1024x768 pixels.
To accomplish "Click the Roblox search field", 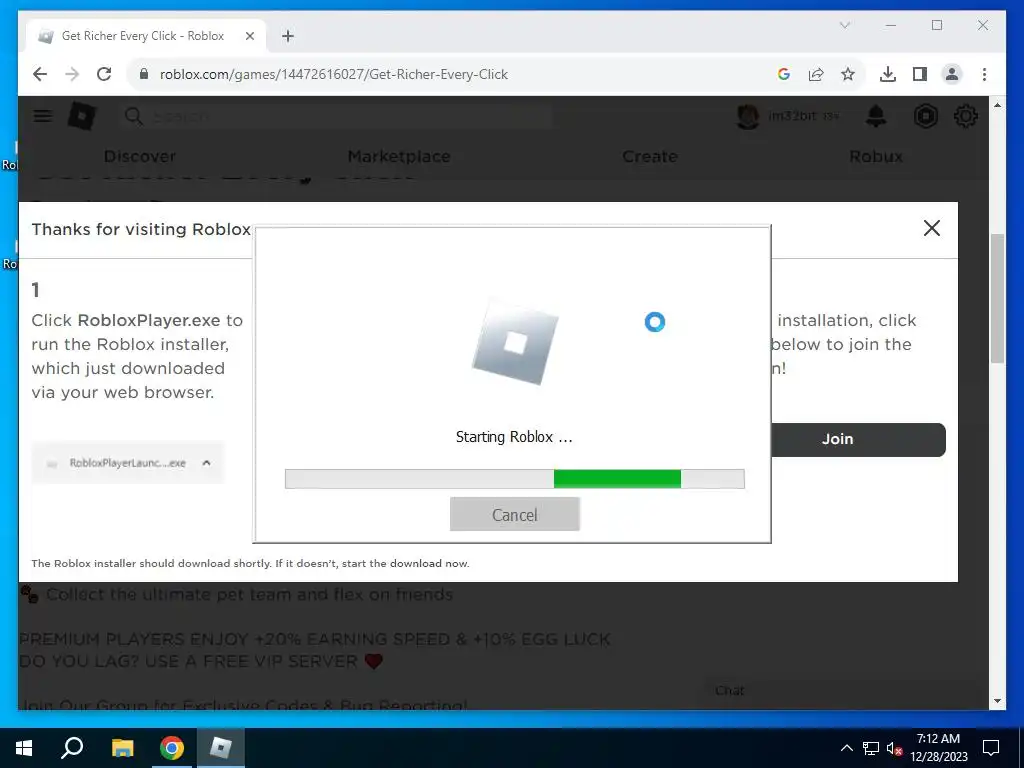I will pos(337,116).
